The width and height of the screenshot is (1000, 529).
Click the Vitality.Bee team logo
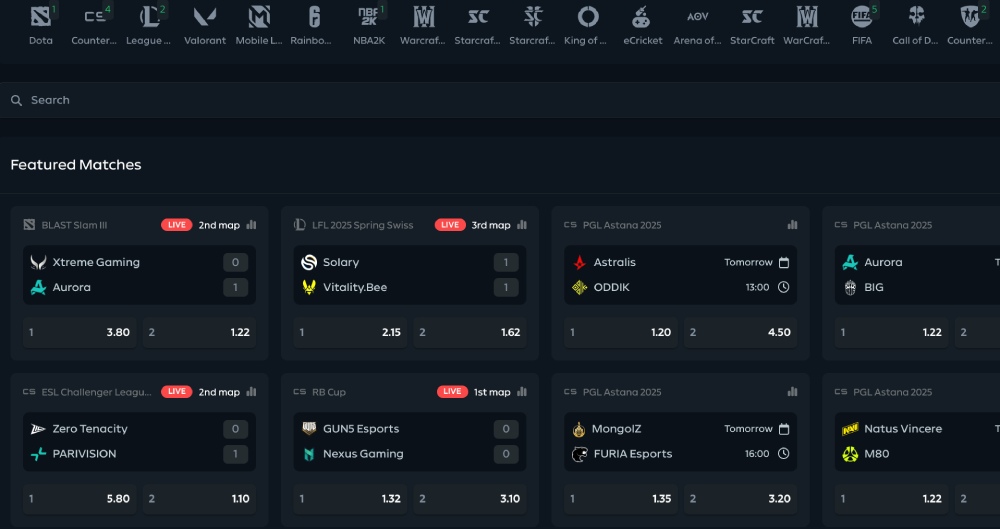pyautogui.click(x=309, y=287)
